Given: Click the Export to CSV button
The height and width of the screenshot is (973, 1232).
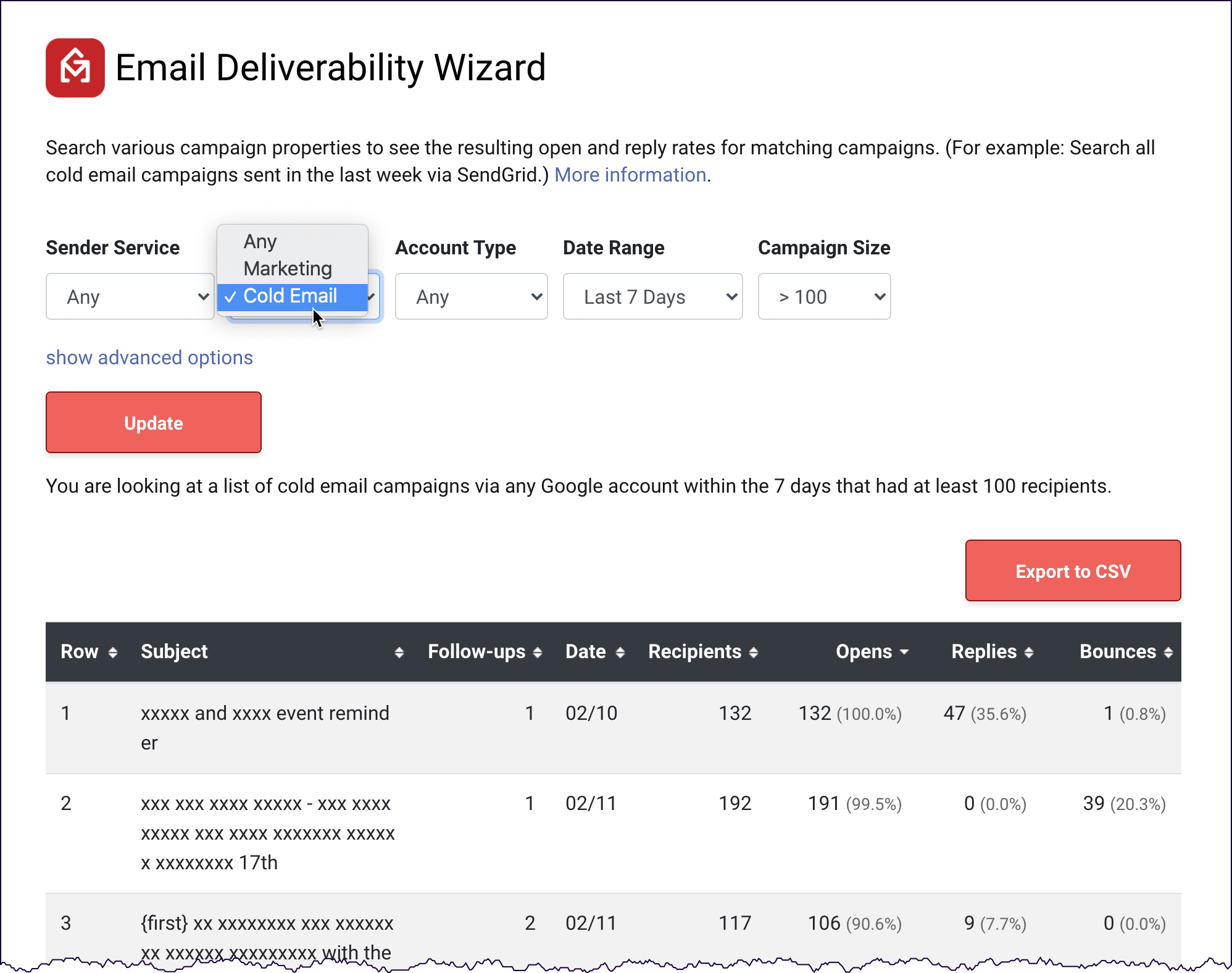Looking at the screenshot, I should coord(1073,571).
